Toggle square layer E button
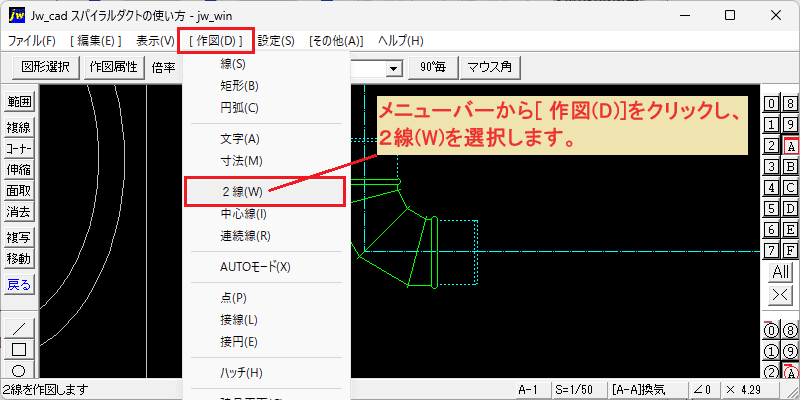800x400 pixels. (x=790, y=229)
